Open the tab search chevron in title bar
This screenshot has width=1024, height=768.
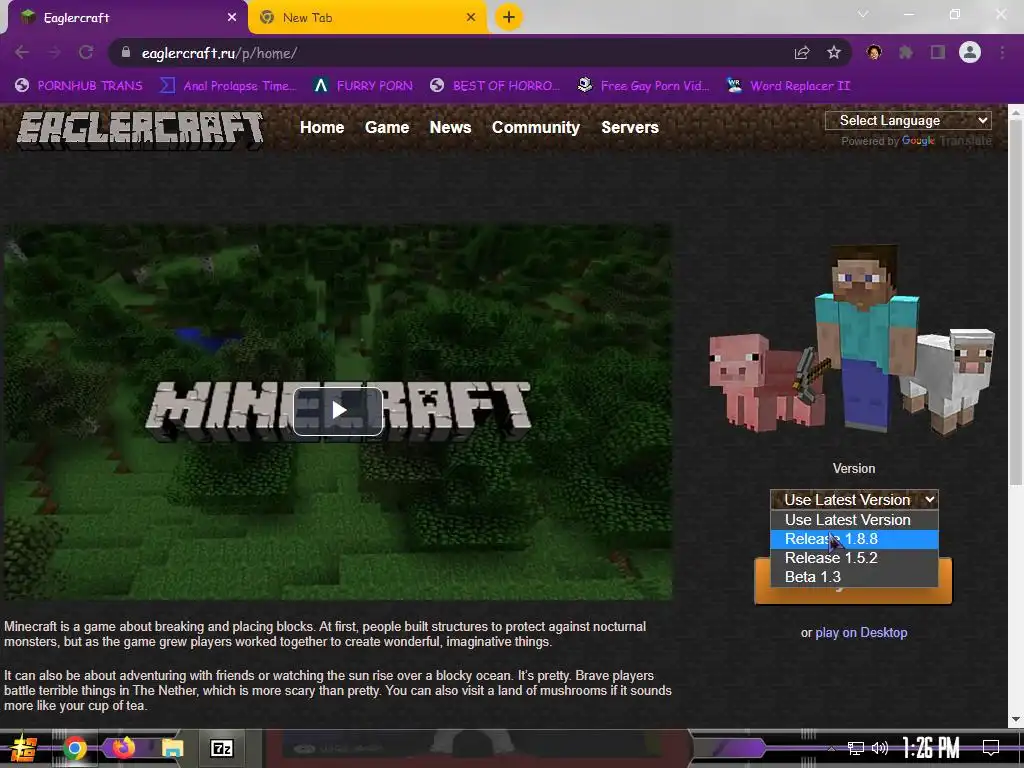(863, 14)
